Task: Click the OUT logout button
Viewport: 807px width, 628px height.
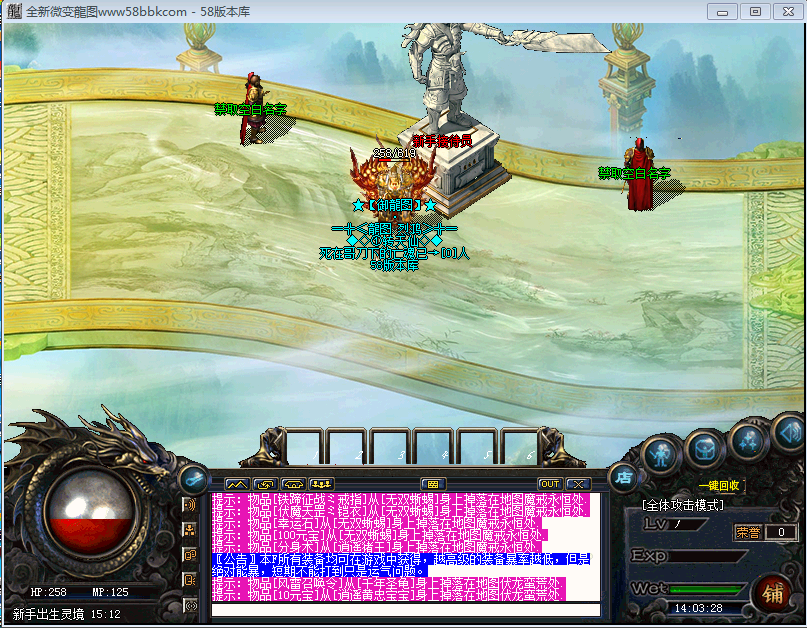Action: pyautogui.click(x=550, y=484)
